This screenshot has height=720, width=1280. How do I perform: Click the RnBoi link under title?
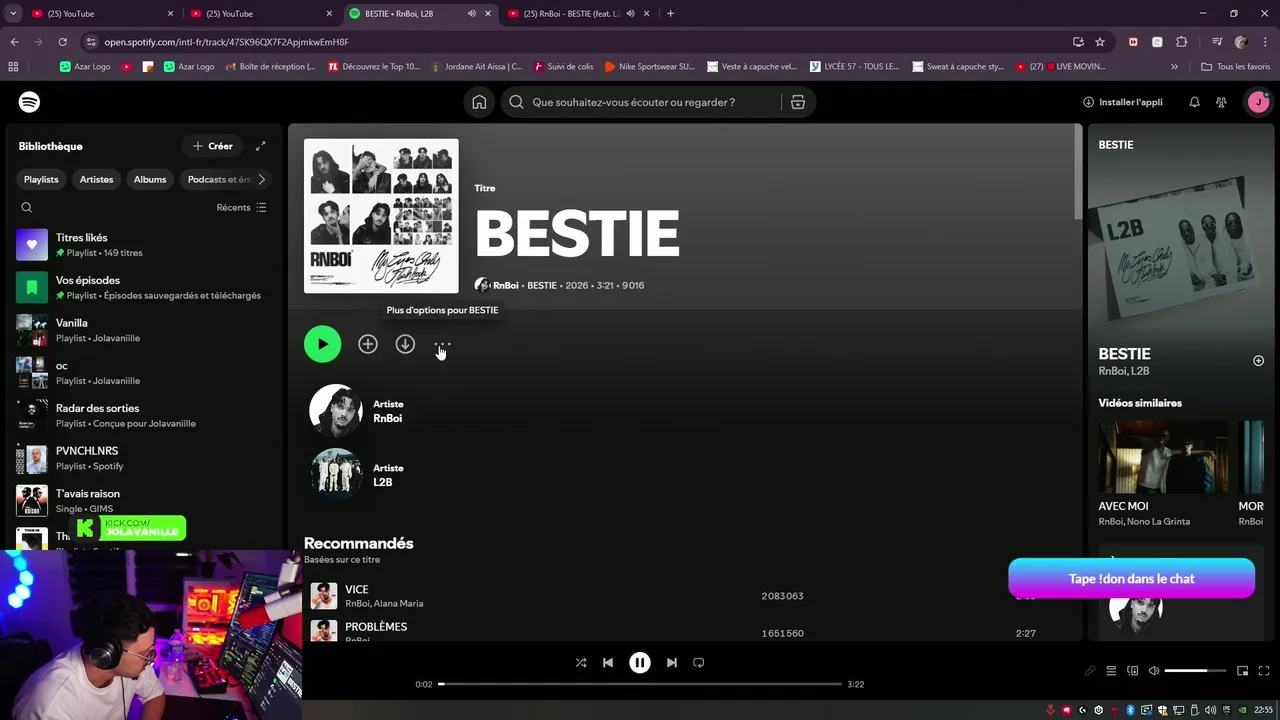click(x=506, y=285)
